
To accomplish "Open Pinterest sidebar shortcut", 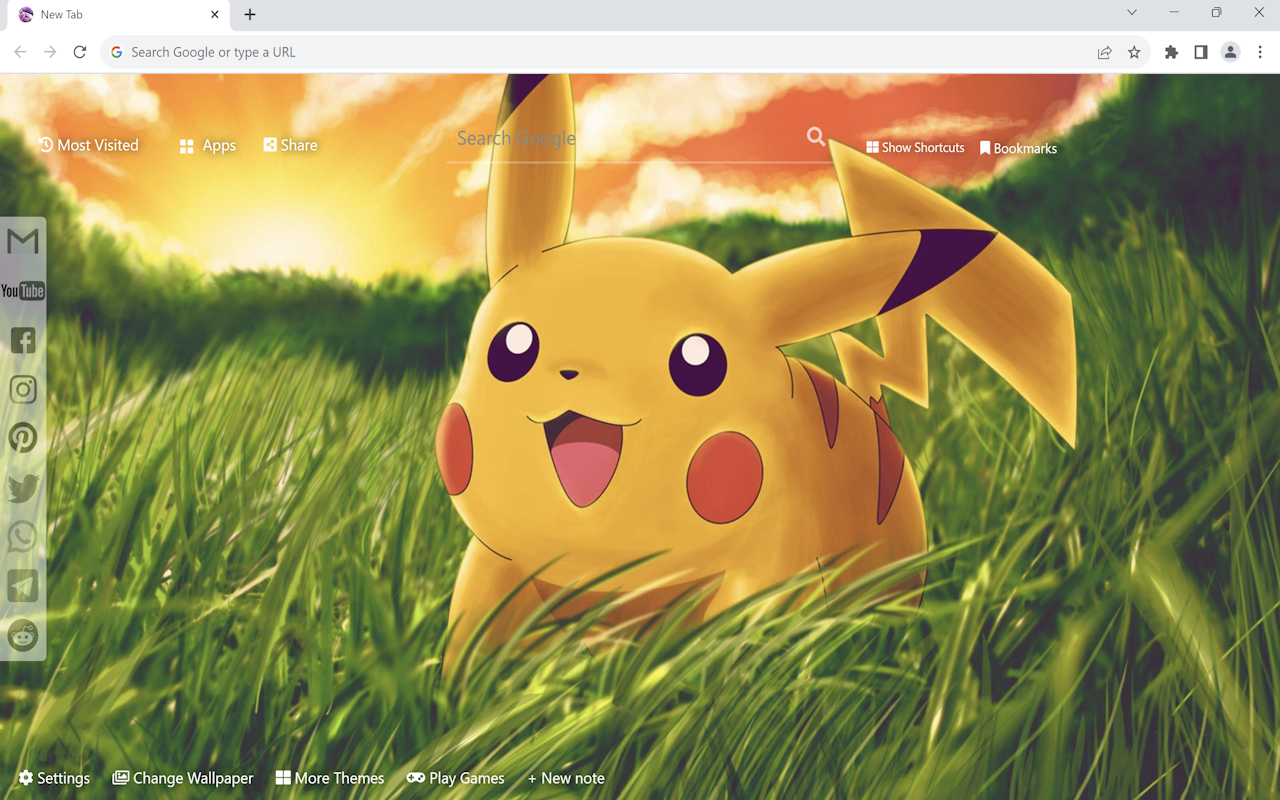I will click(x=23, y=438).
